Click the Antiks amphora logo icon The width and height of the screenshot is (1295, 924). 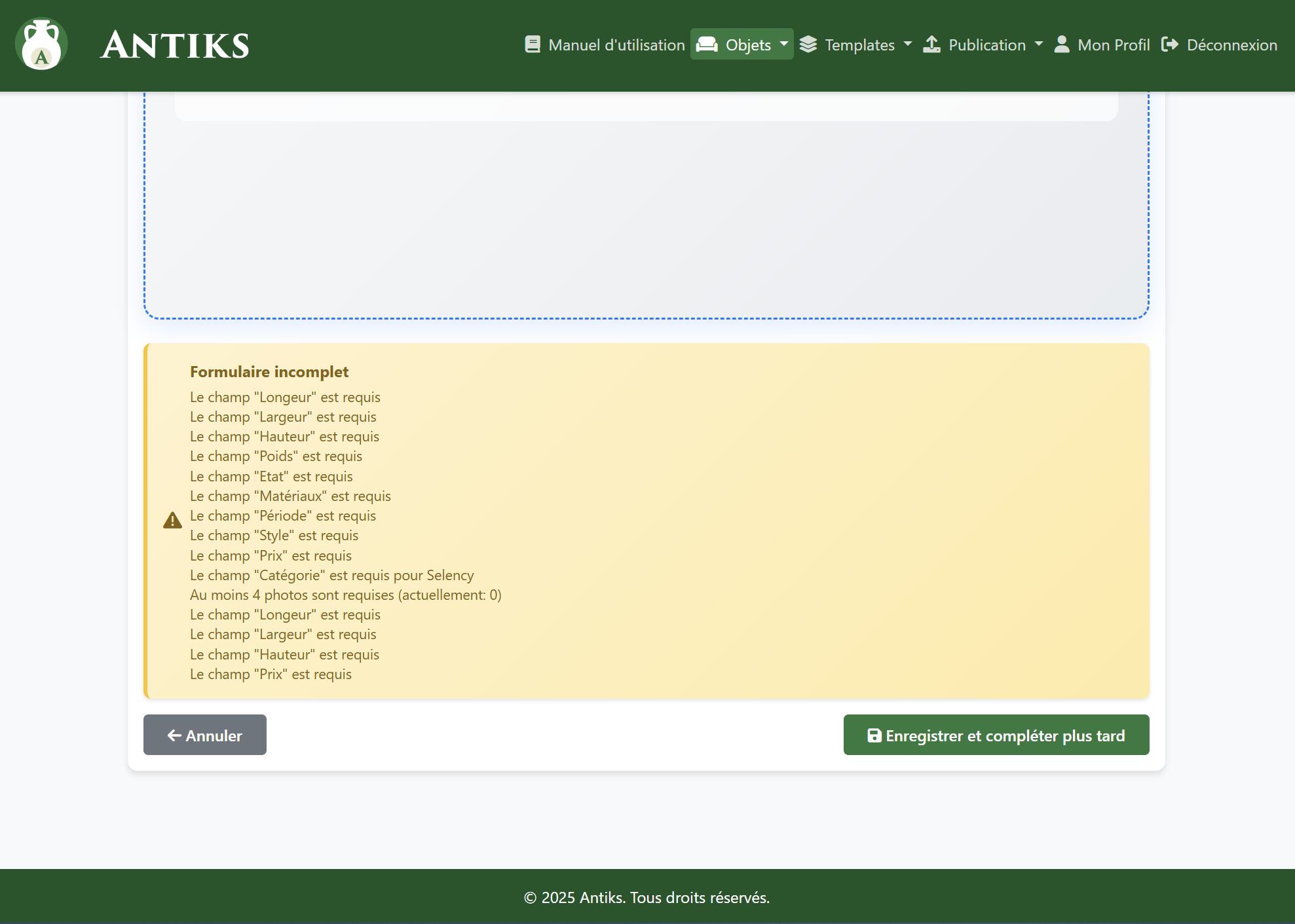point(41,45)
